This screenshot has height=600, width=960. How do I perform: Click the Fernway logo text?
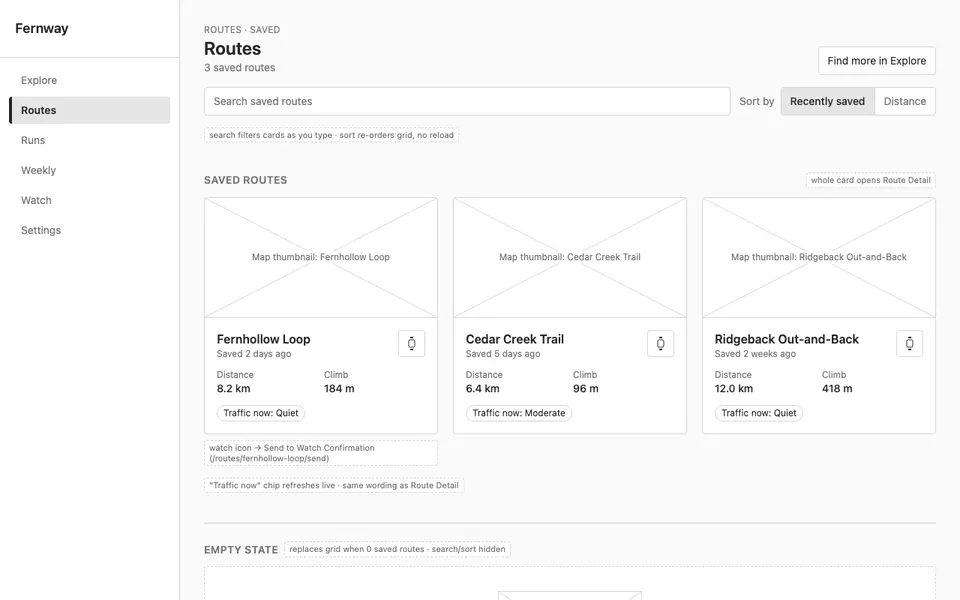pyautogui.click(x=42, y=28)
